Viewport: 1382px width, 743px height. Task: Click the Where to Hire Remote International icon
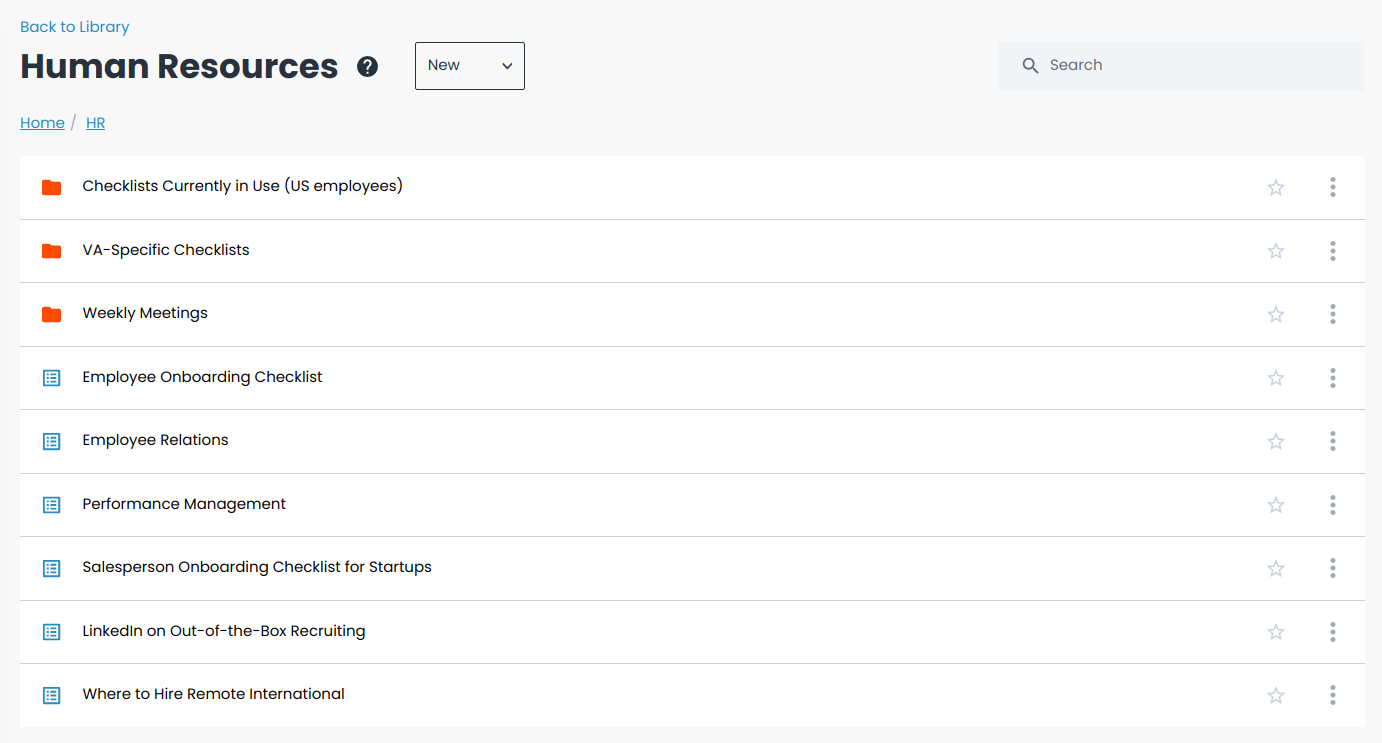(52, 695)
